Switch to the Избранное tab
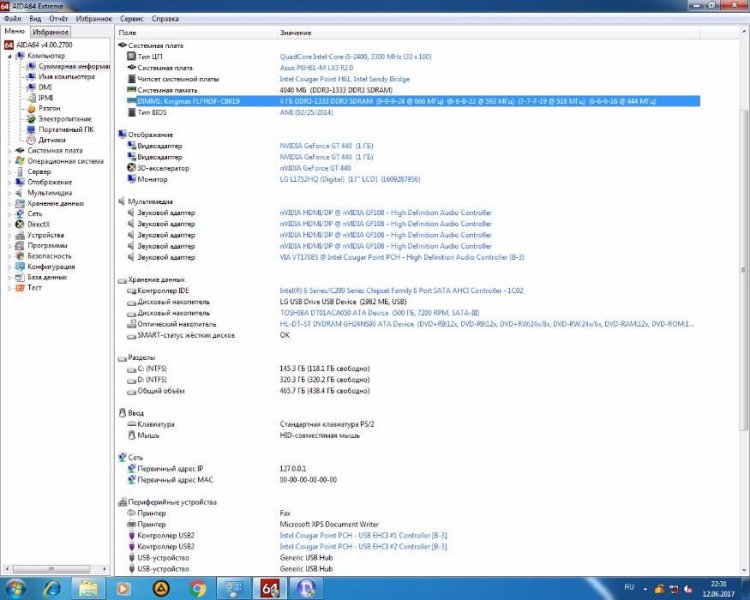Image resolution: width=750 pixels, height=600 pixels. pos(50,32)
